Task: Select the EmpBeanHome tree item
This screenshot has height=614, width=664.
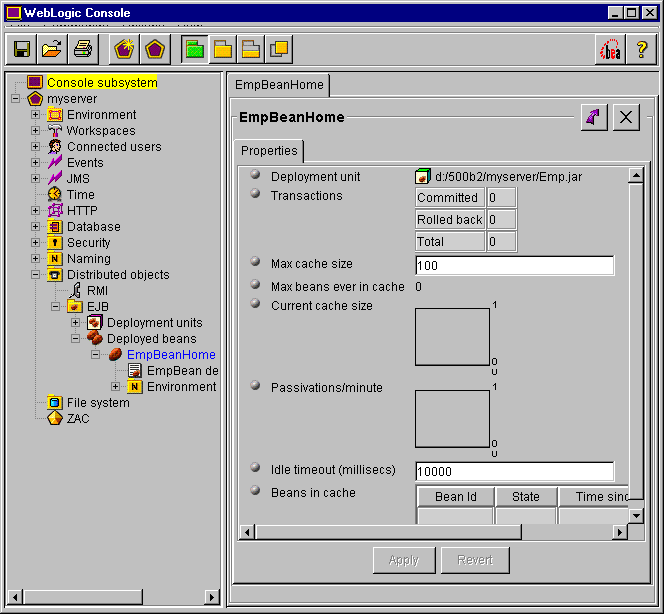Action: (171, 354)
